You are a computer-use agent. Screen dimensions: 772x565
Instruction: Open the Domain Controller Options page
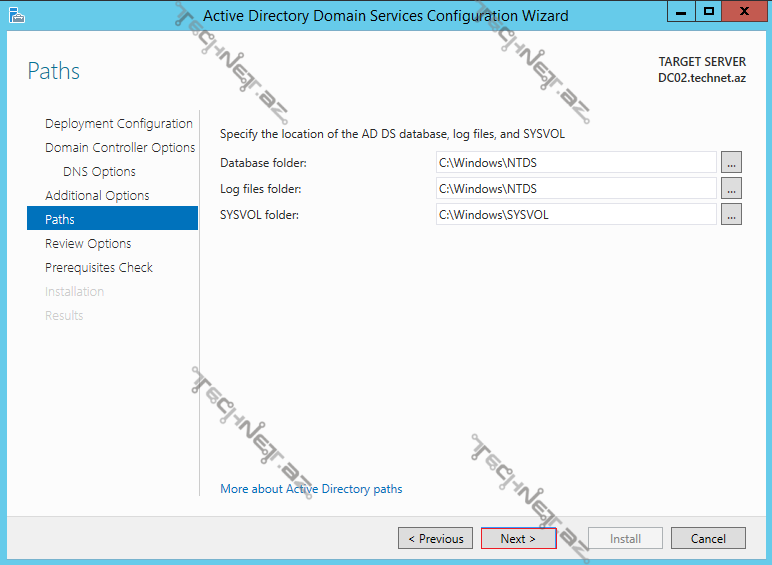(x=120, y=148)
